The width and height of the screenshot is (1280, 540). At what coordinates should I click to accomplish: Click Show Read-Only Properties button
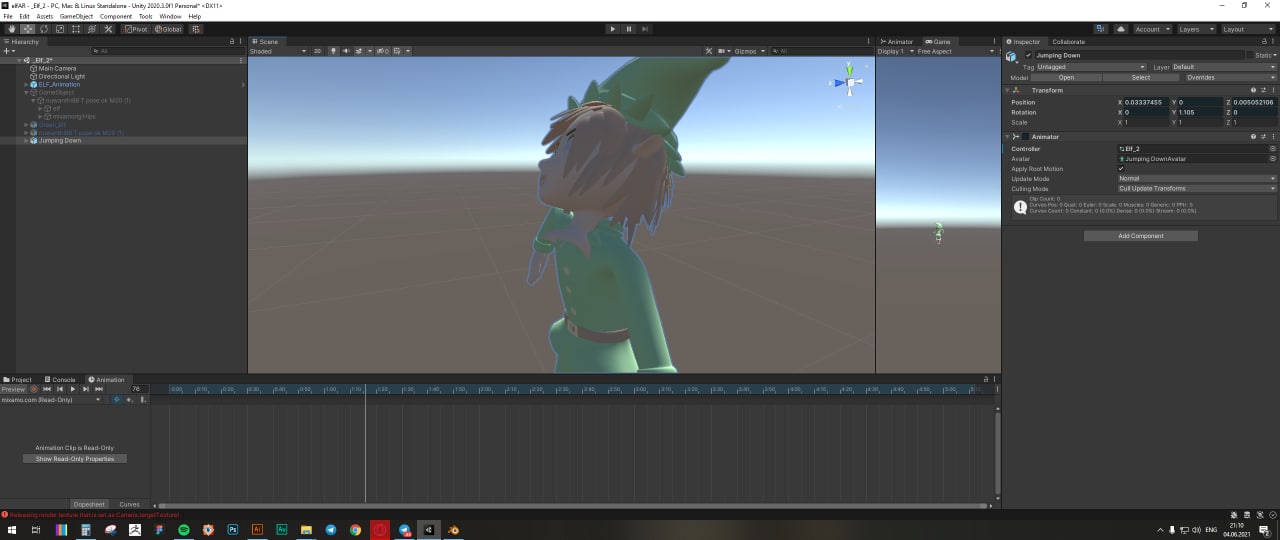[x=75, y=459]
